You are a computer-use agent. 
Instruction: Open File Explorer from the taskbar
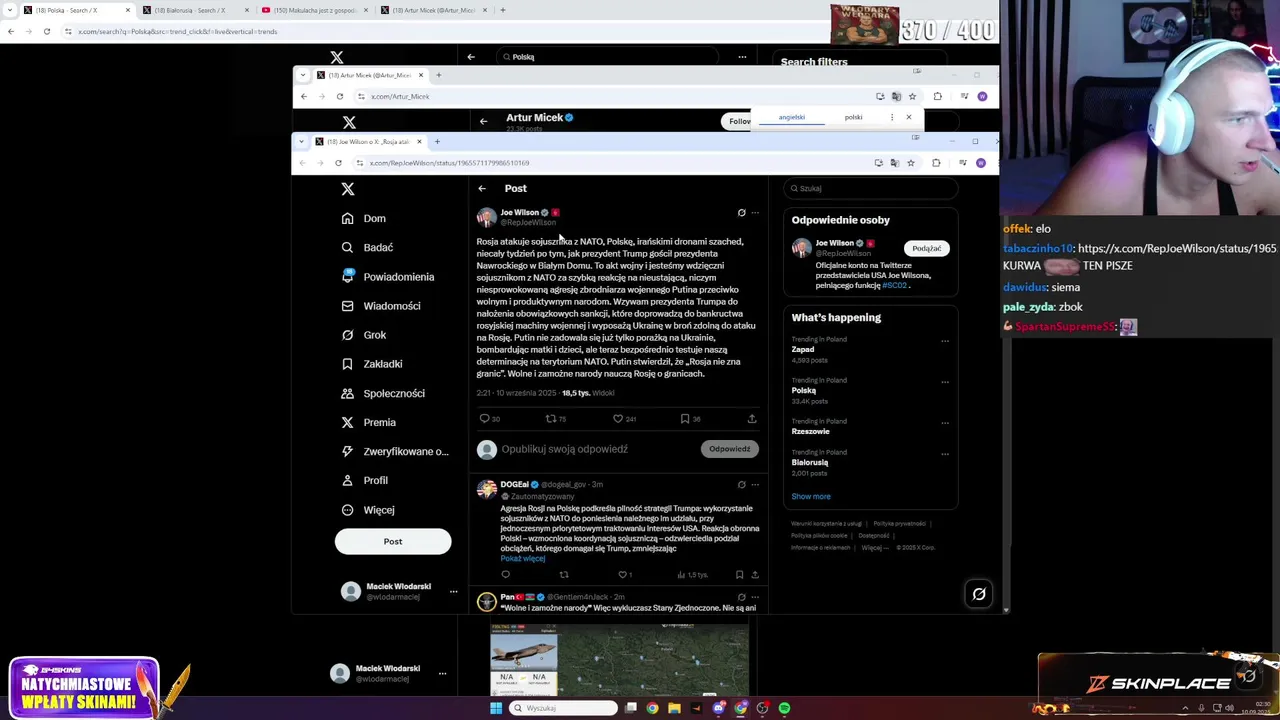click(x=674, y=708)
